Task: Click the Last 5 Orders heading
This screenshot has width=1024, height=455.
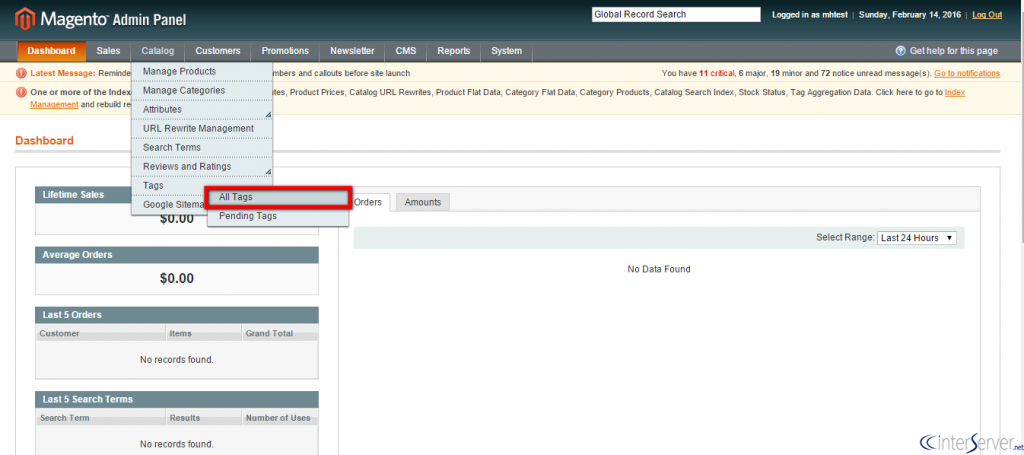Action: [x=72, y=315]
